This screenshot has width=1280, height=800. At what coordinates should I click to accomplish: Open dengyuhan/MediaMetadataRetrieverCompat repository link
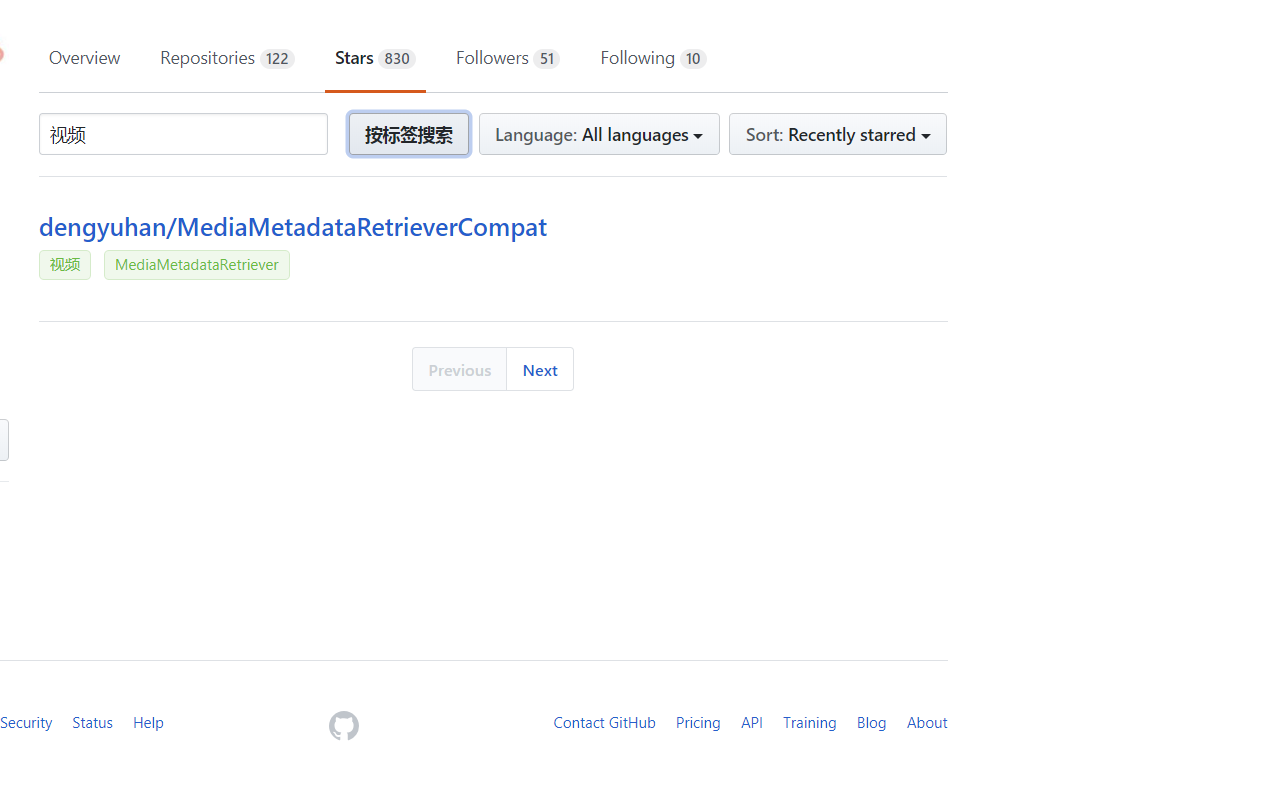pyautogui.click(x=293, y=227)
